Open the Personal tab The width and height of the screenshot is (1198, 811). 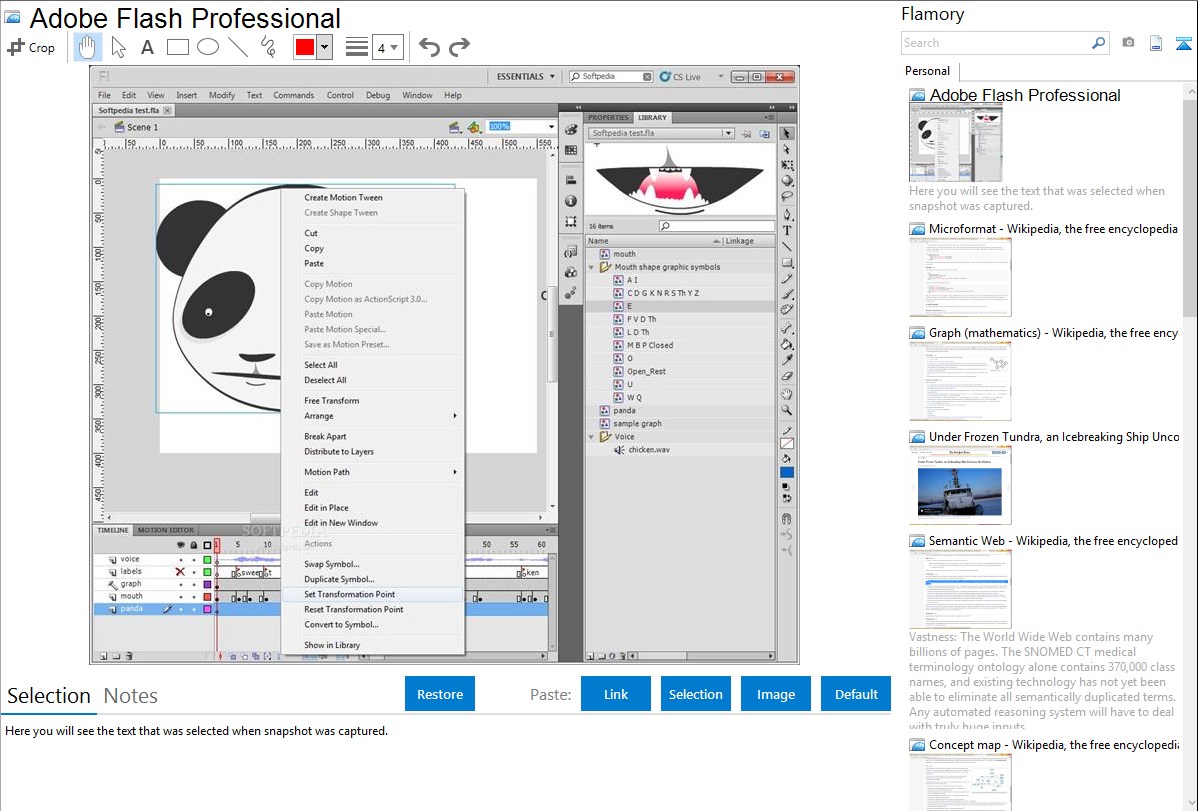[x=928, y=71]
